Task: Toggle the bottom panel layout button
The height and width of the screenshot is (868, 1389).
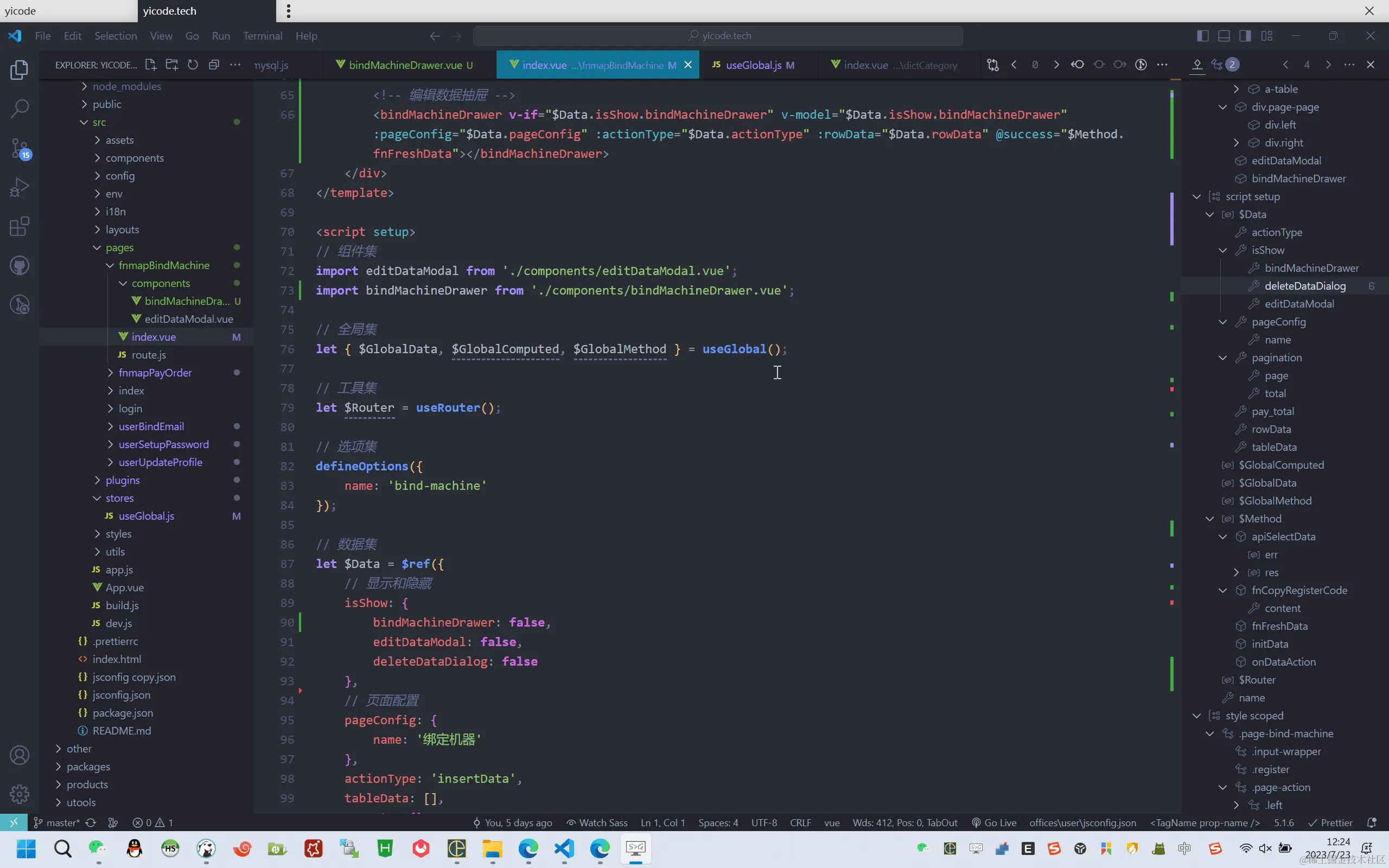Action: point(1224,36)
